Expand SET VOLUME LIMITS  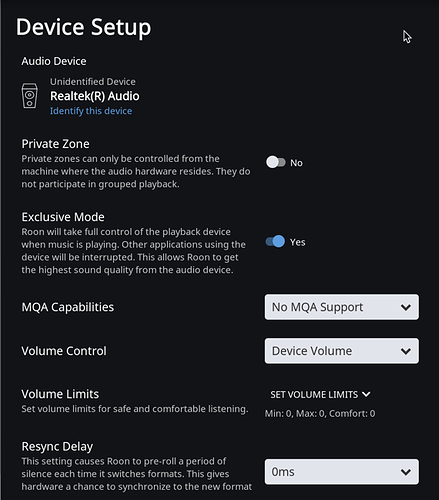[x=320, y=395]
